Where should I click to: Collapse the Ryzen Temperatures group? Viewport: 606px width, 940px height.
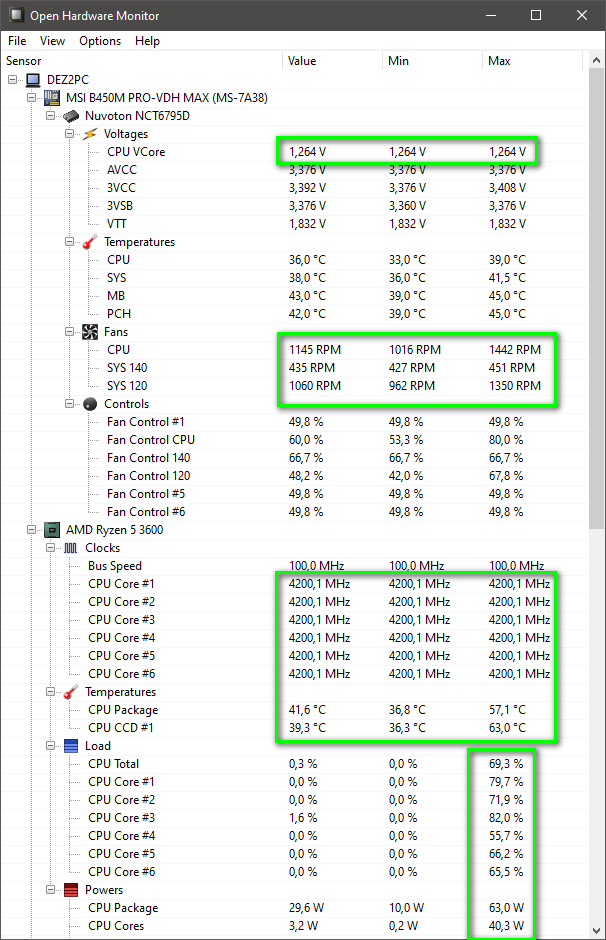point(50,692)
